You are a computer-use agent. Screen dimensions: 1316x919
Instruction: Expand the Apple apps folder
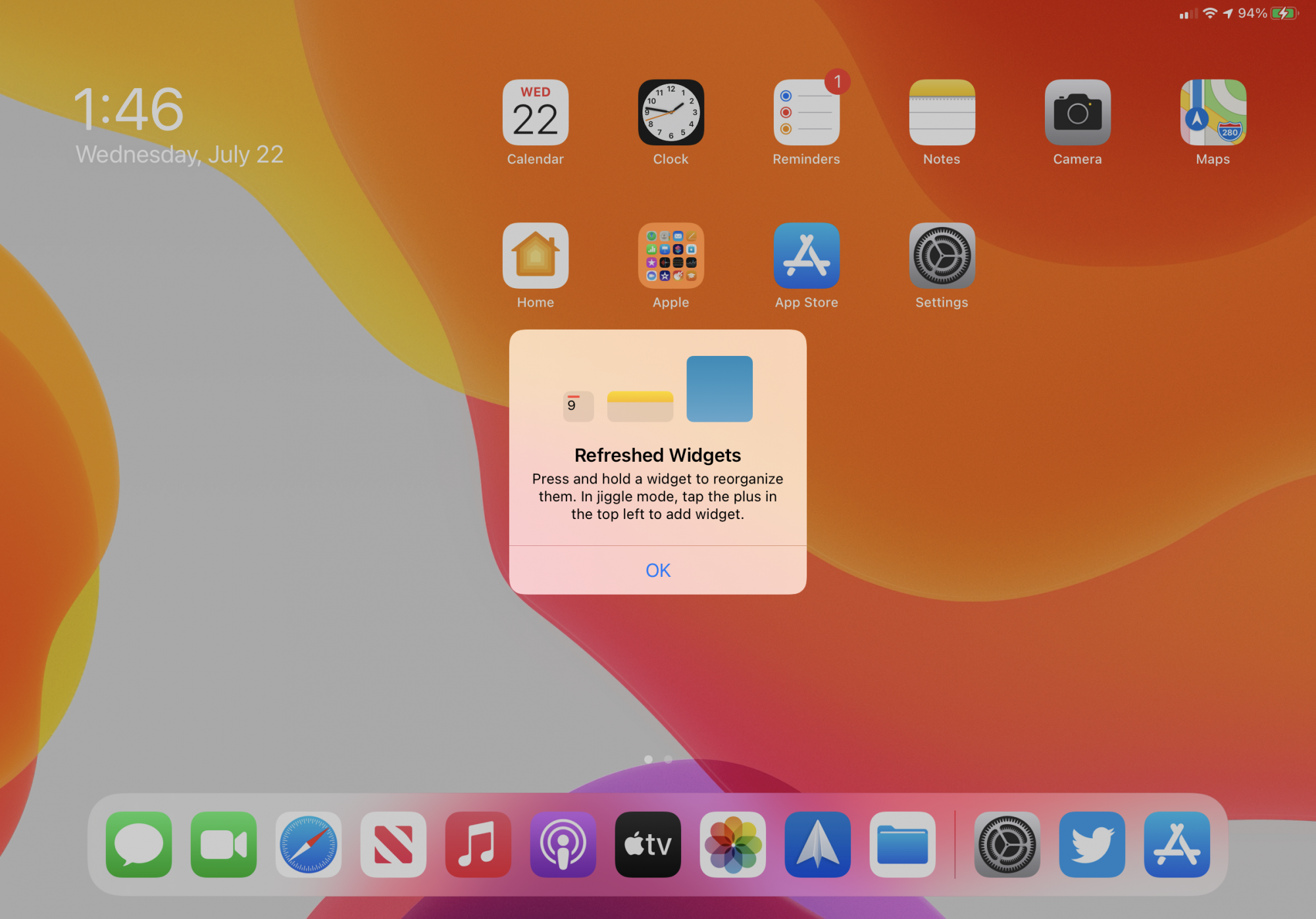pos(671,256)
